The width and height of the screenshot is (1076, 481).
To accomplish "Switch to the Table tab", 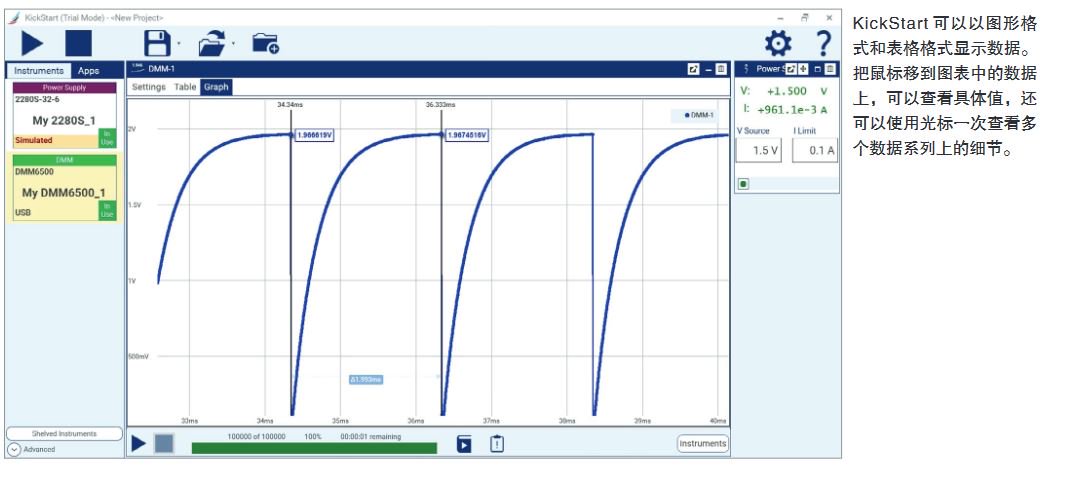I will click(185, 87).
